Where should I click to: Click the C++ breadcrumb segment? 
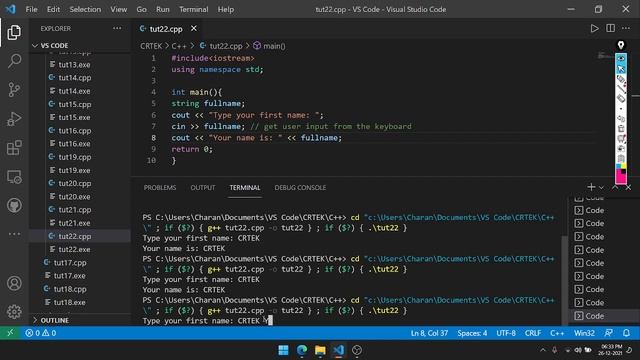(179, 46)
